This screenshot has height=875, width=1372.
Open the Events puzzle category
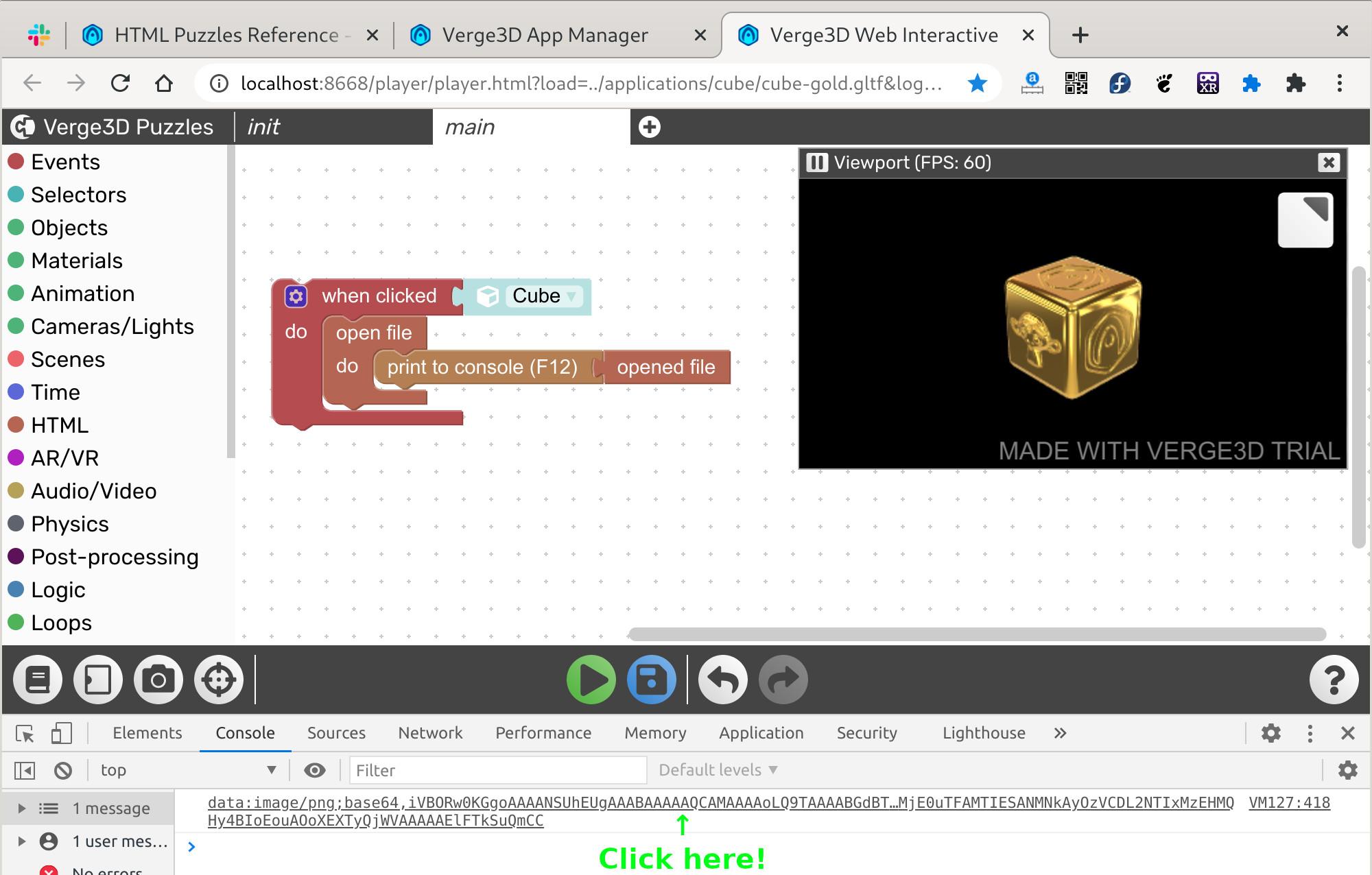coord(65,162)
